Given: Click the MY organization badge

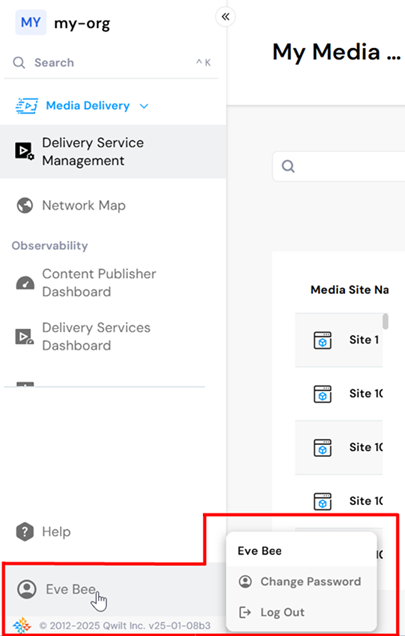Looking at the screenshot, I should point(31,22).
